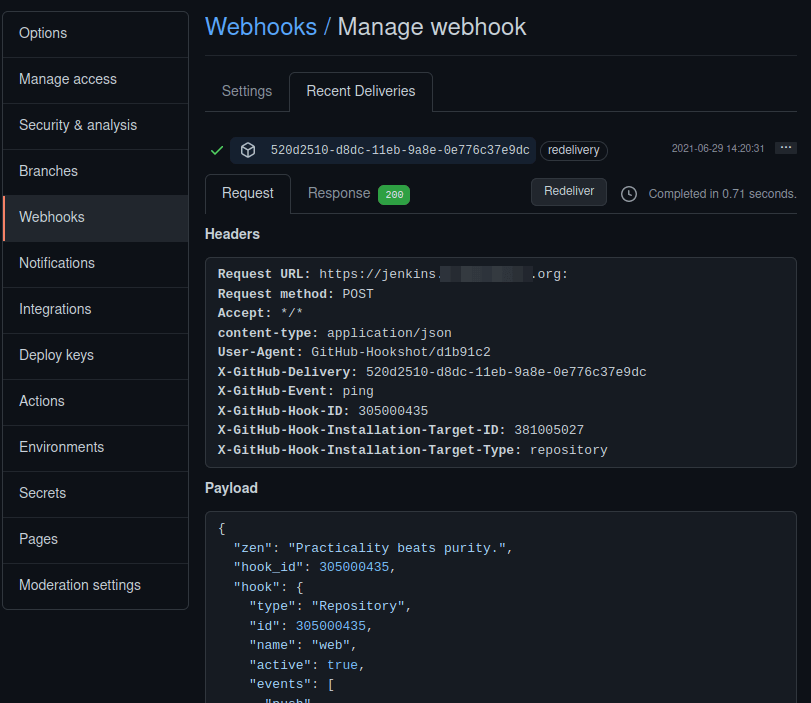Open the Response tab of the delivery
Image resolution: width=811 pixels, height=703 pixels.
click(x=338, y=193)
